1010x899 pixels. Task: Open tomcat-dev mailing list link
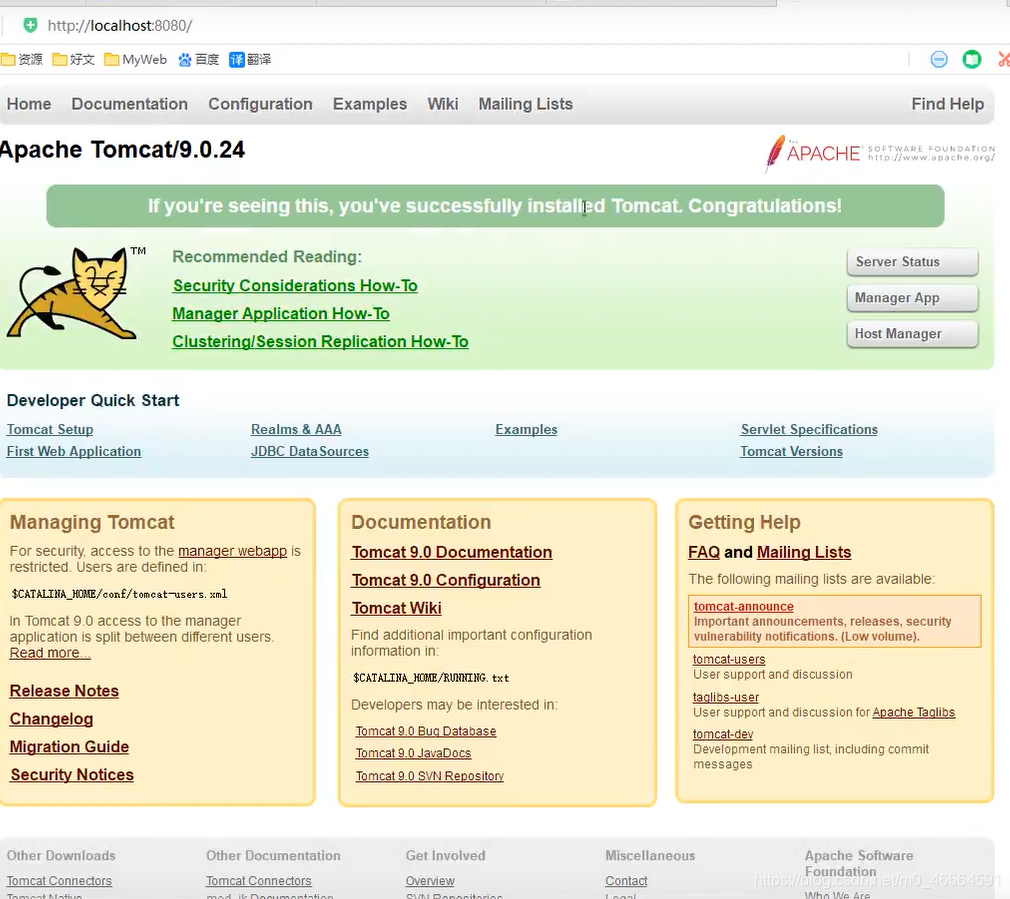(x=723, y=734)
